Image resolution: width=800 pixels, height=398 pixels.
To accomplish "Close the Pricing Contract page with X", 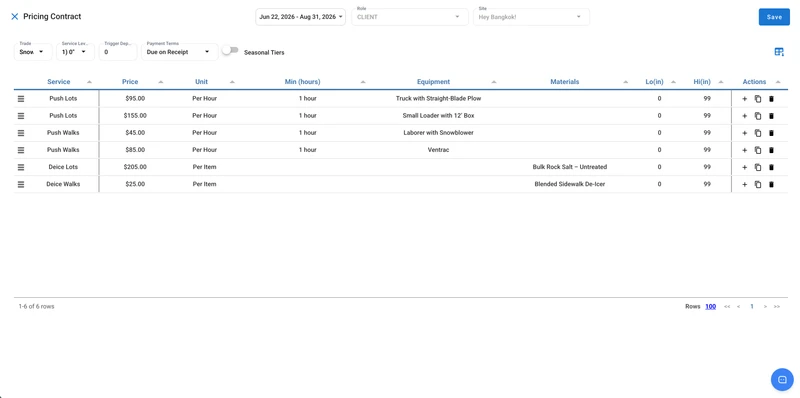I will tap(14, 17).
